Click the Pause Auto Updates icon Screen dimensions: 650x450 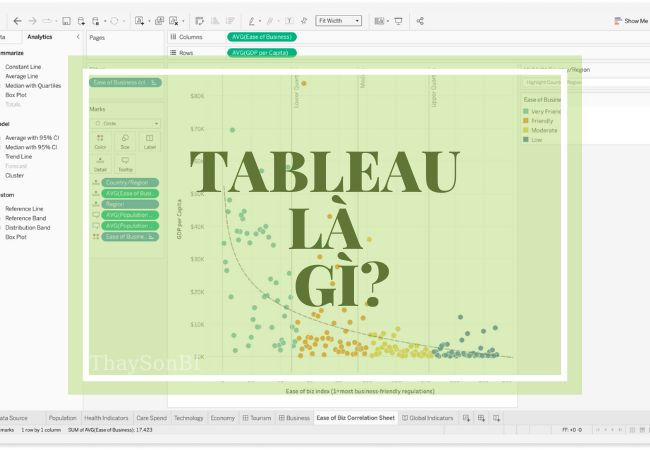[x=96, y=21]
